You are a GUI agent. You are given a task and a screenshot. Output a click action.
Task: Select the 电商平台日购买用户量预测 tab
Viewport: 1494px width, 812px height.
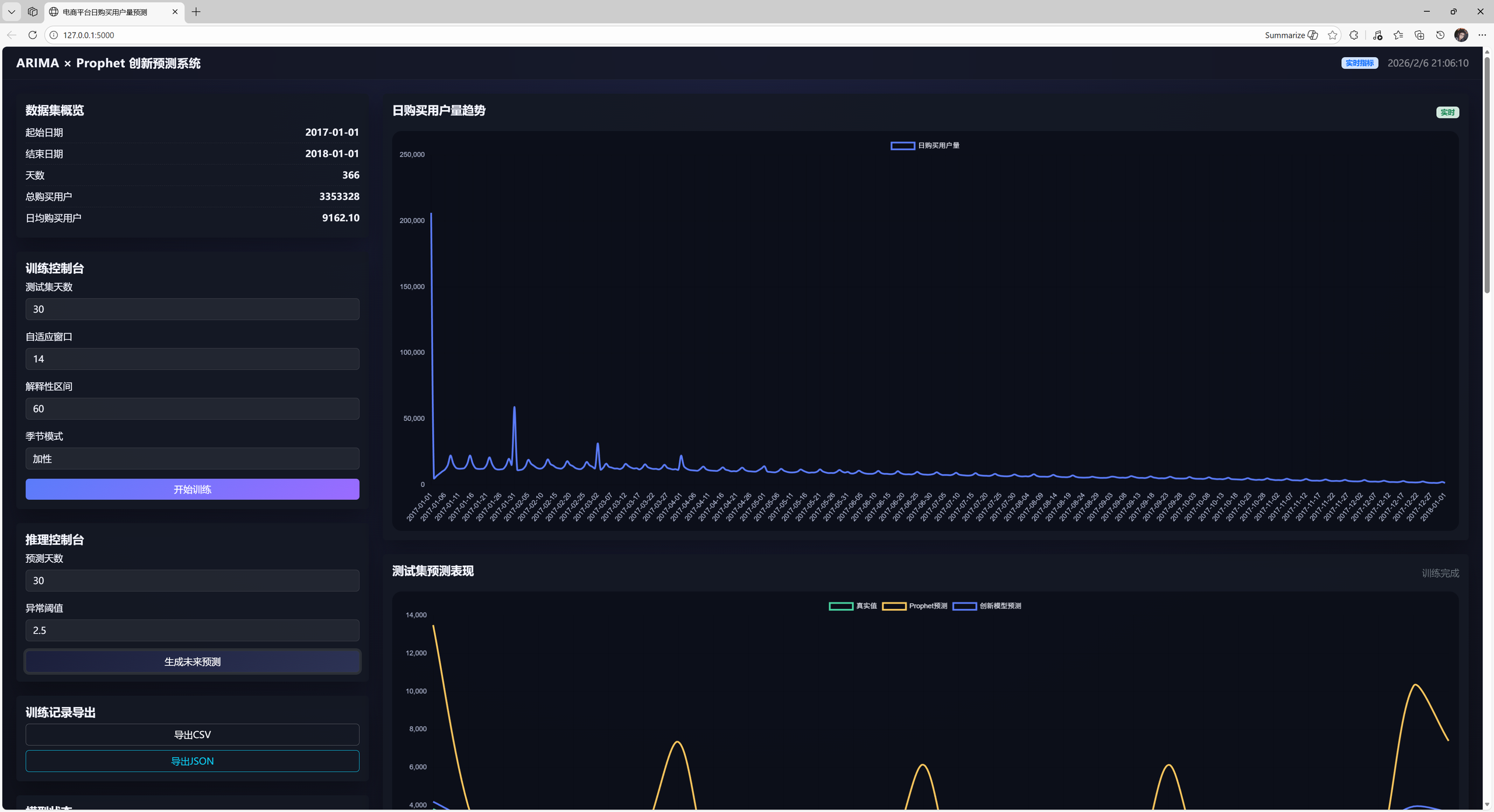(x=105, y=12)
